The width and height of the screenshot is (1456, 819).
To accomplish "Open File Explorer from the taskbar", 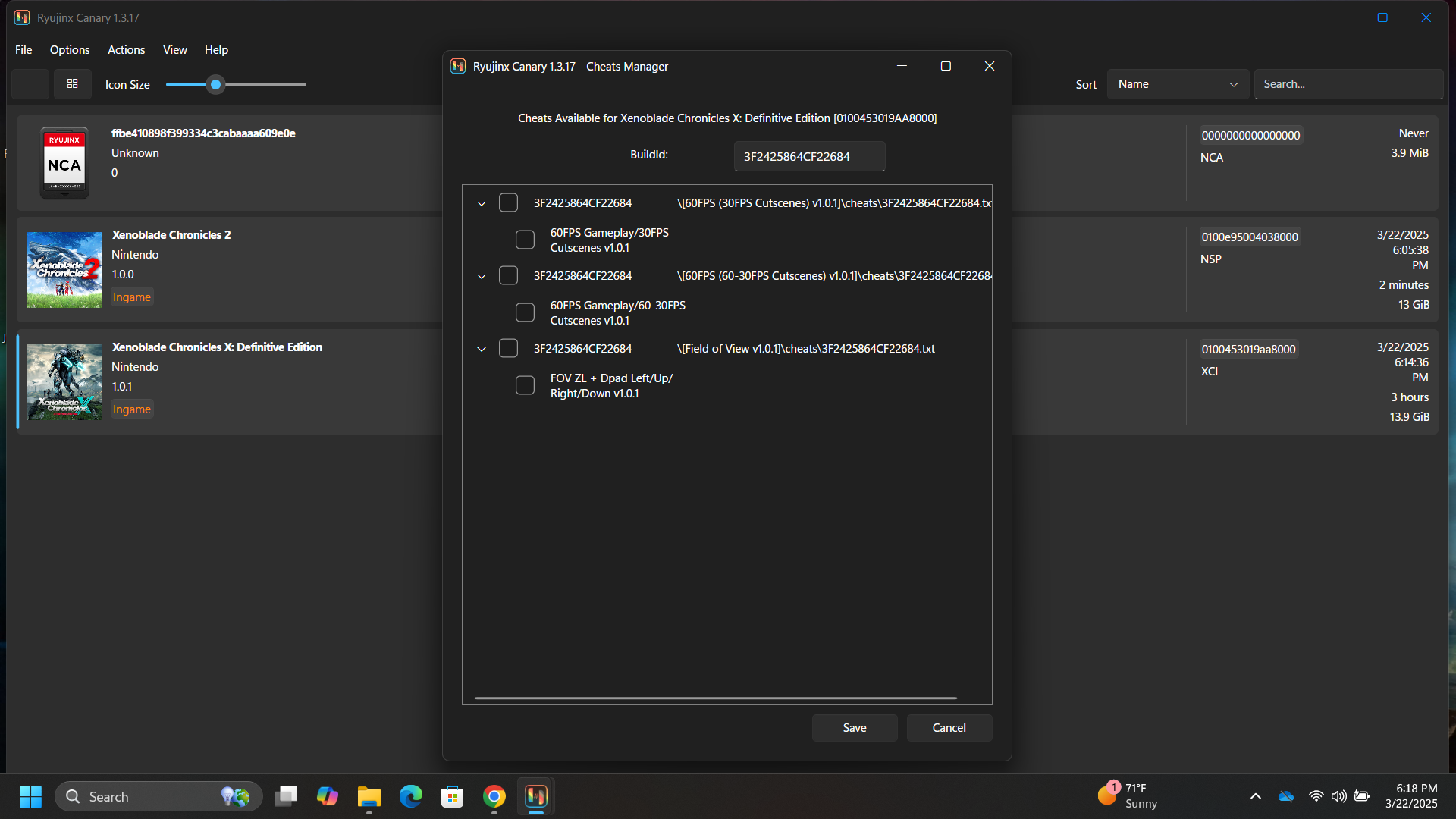I will (x=369, y=796).
